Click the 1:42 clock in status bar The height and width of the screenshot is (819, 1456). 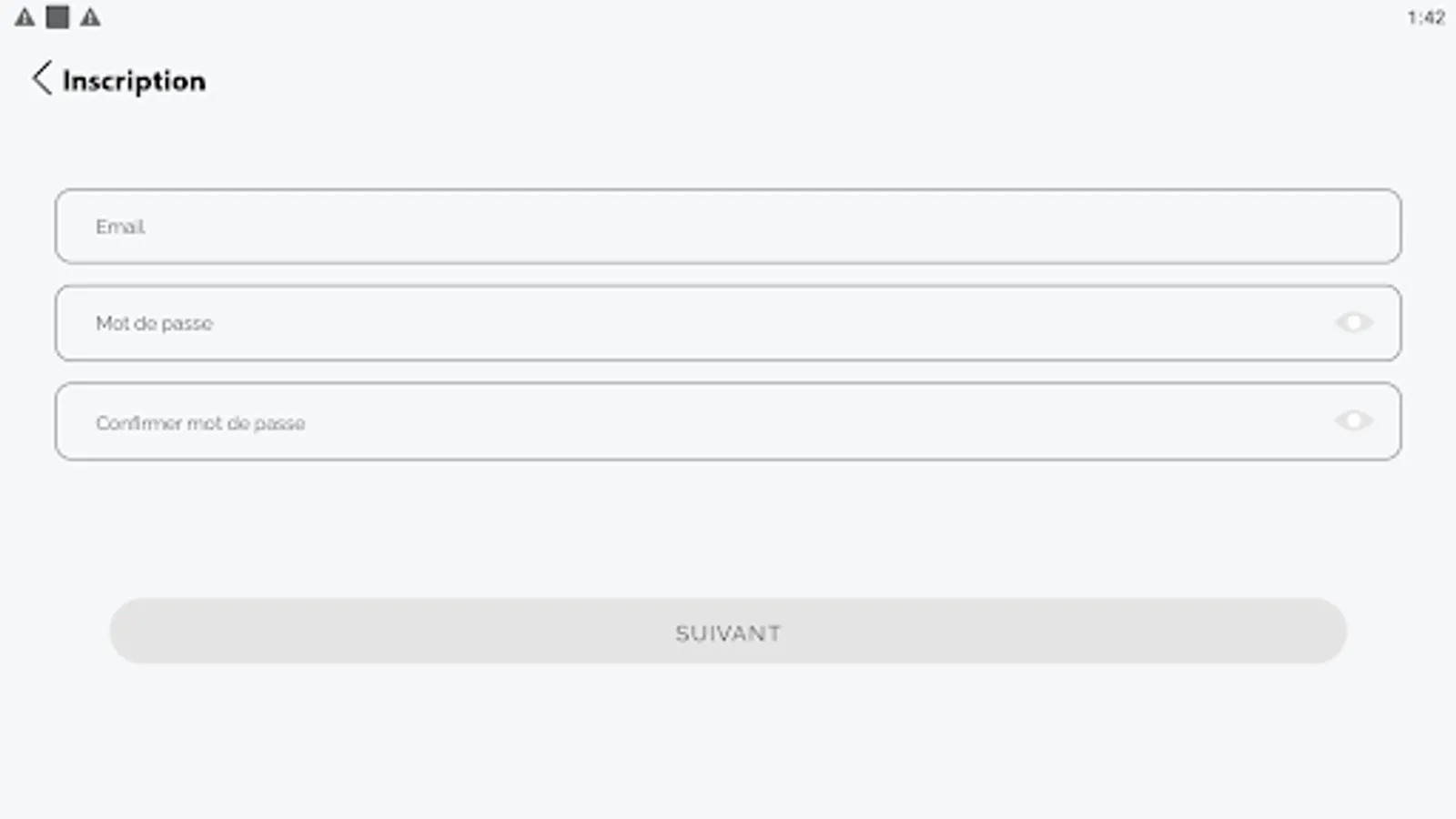(x=1425, y=18)
